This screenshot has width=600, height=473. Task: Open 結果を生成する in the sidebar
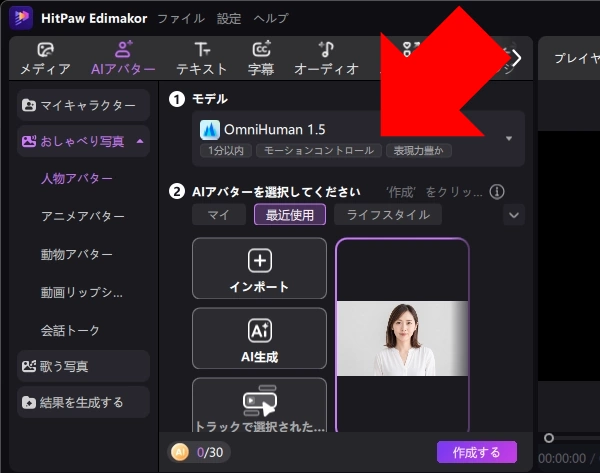83,402
